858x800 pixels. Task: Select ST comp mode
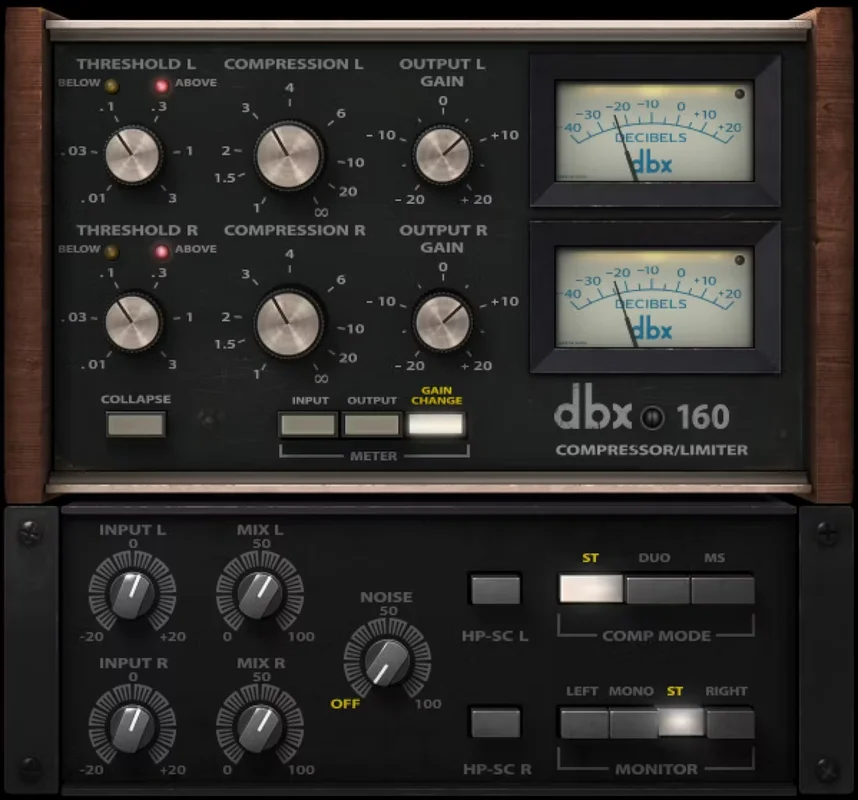(591, 589)
